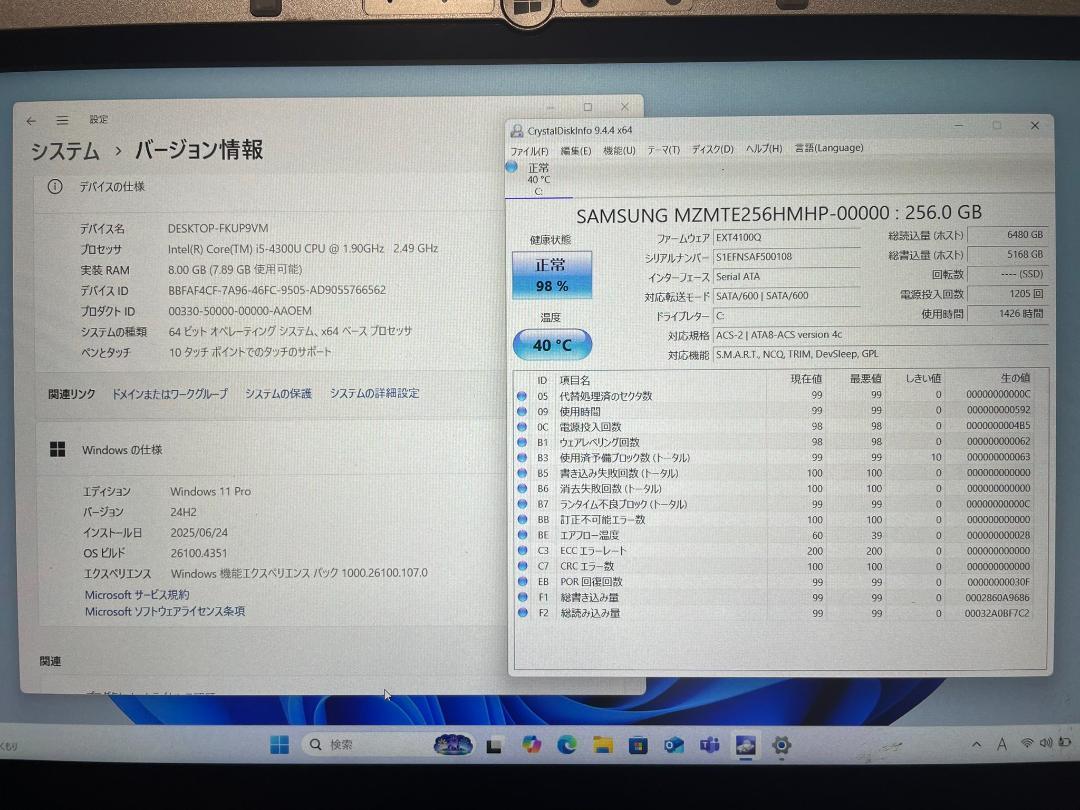
Task: Click the status circle for B5 書き込み失敗回数
Action: click(x=522, y=473)
